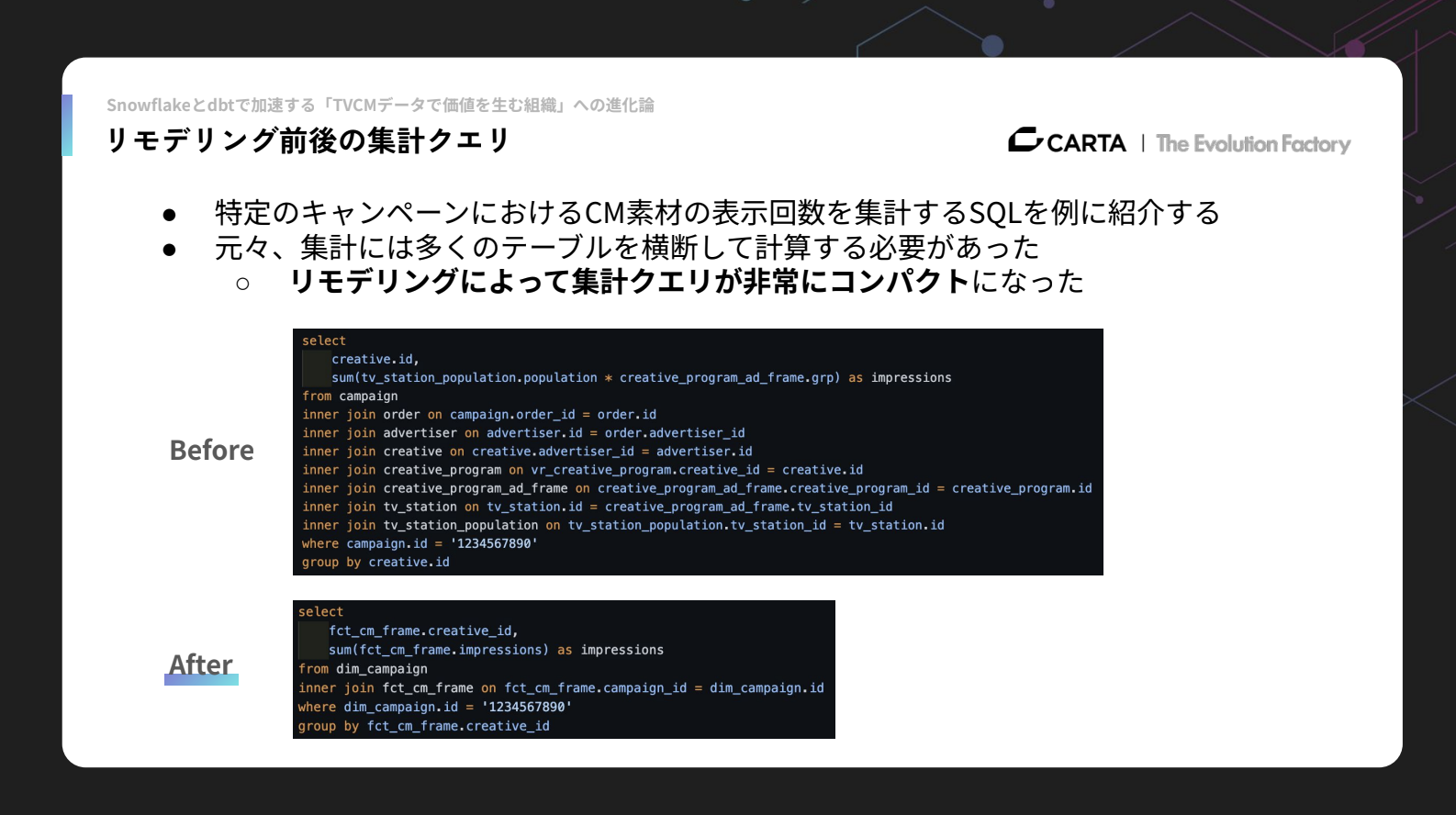The height and width of the screenshot is (815, 1456).
Task: Click the bold text リモデリングによって集計クエリが非常にコンパクト
Action: tap(630, 282)
